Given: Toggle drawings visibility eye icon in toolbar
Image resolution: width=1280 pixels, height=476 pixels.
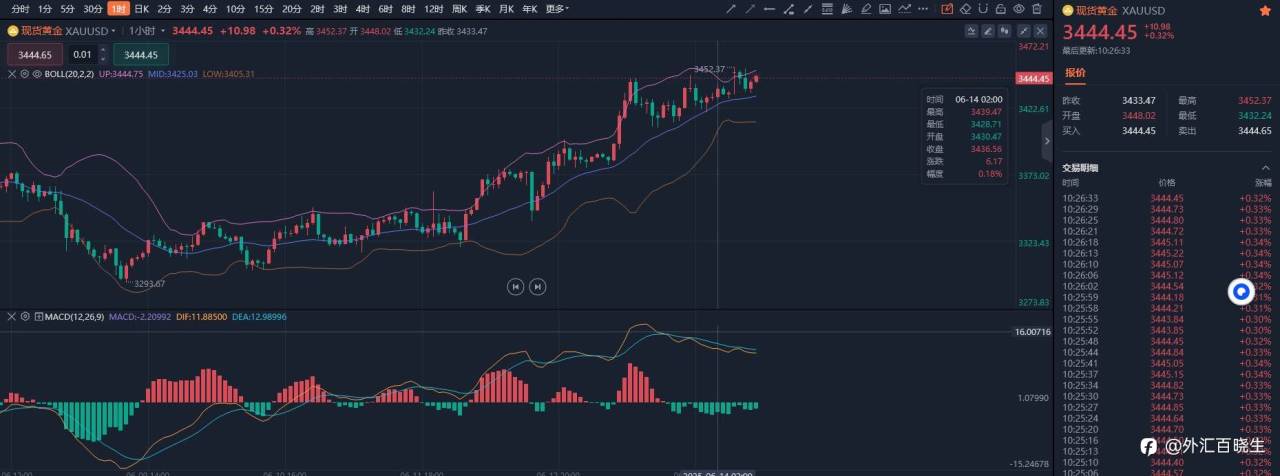Looking at the screenshot, I should 1019,9.
